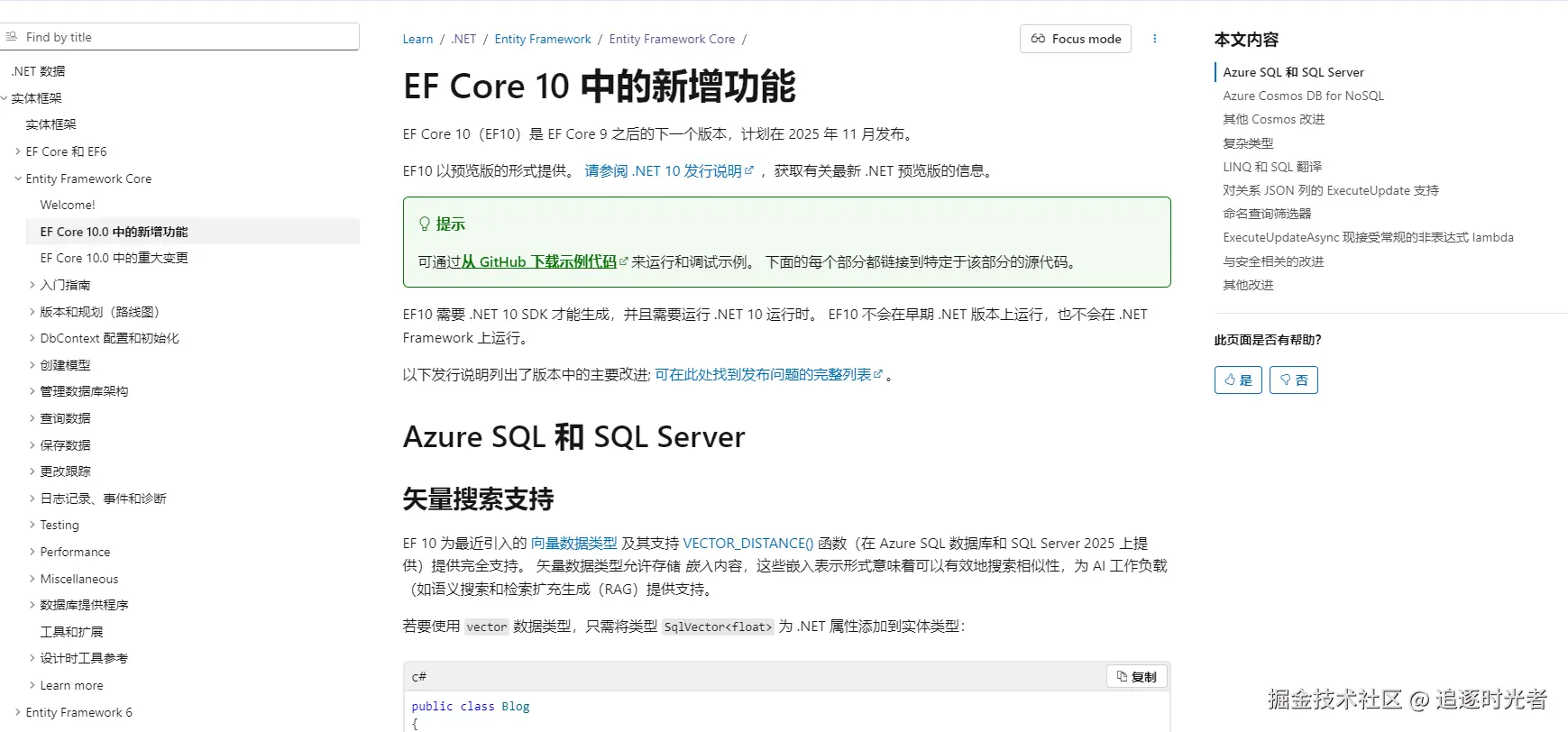Image resolution: width=1568 pixels, height=732 pixels.
Task: Jump to 复杂类型 section
Action: point(1248,143)
